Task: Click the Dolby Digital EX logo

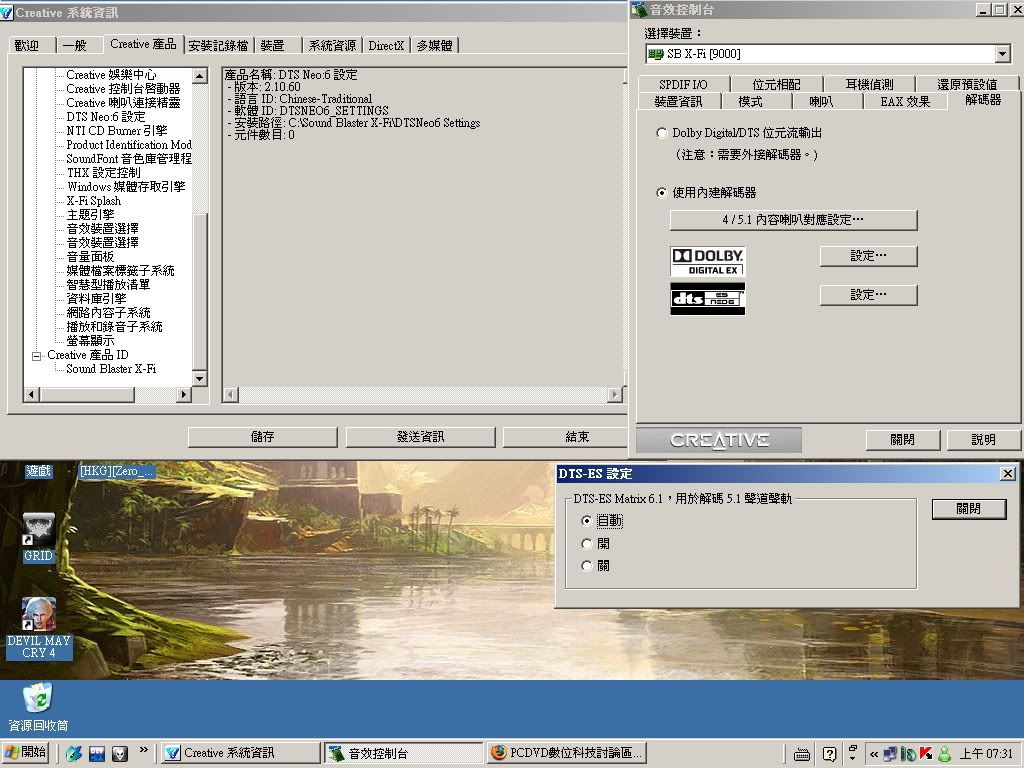Action: coord(707,261)
